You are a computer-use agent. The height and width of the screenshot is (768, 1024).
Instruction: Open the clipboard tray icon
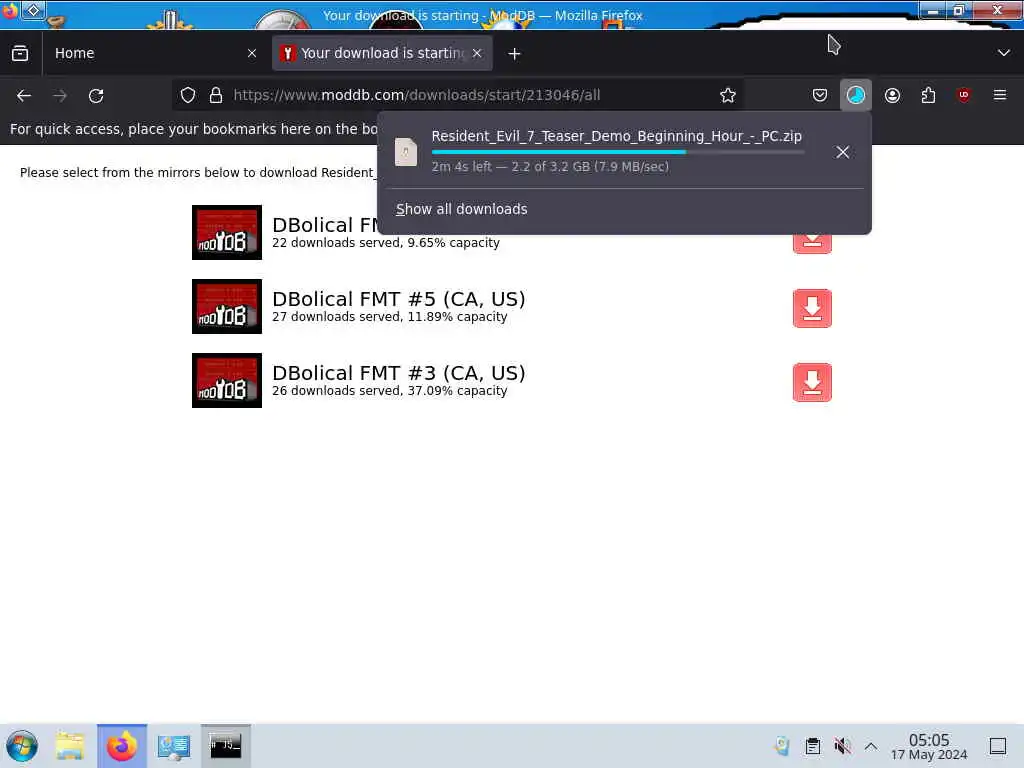tap(812, 746)
